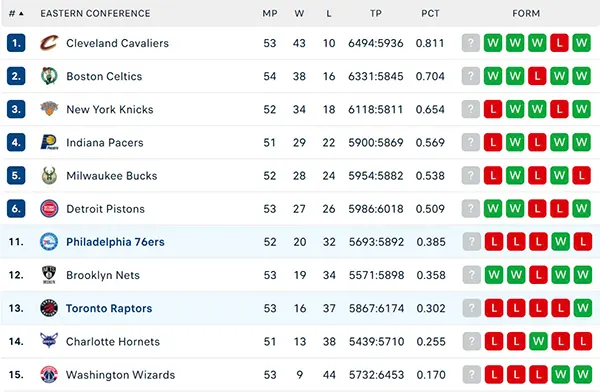
Task: Click the Cleveland Cavaliers team logo
Action: pyautogui.click(x=49, y=43)
